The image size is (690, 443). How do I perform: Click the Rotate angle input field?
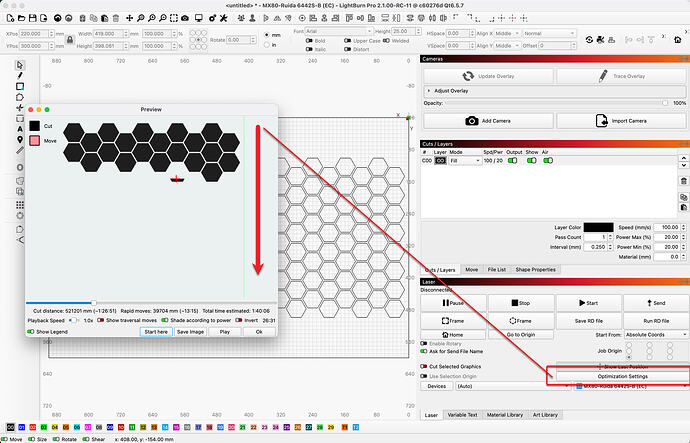[239, 40]
